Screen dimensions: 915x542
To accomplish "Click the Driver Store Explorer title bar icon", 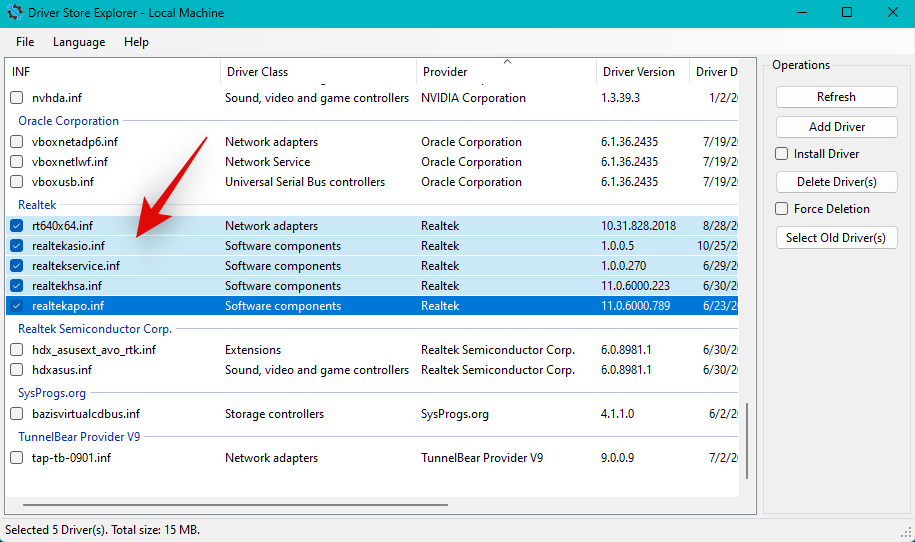I will click(16, 13).
